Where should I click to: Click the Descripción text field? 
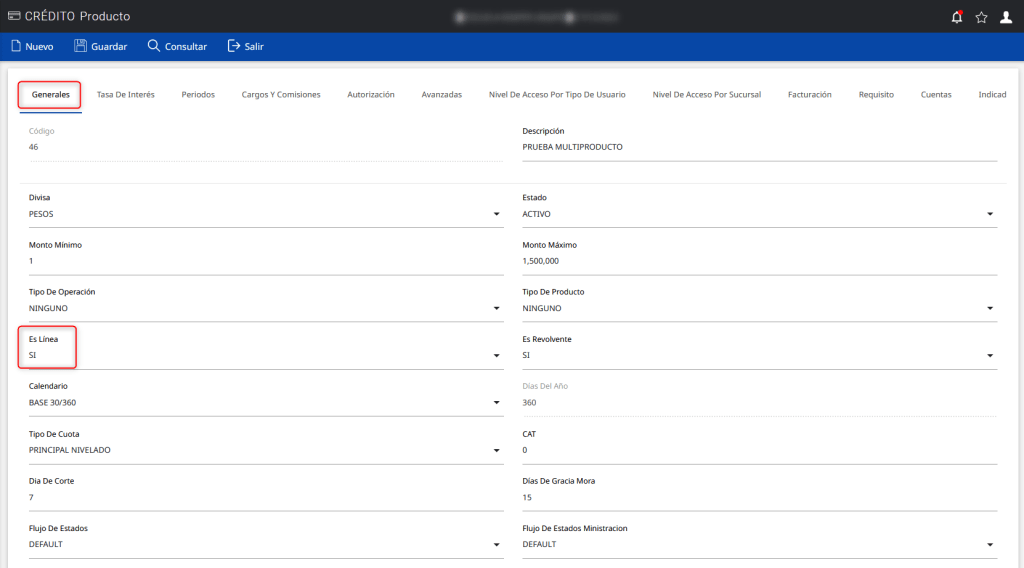[758, 147]
